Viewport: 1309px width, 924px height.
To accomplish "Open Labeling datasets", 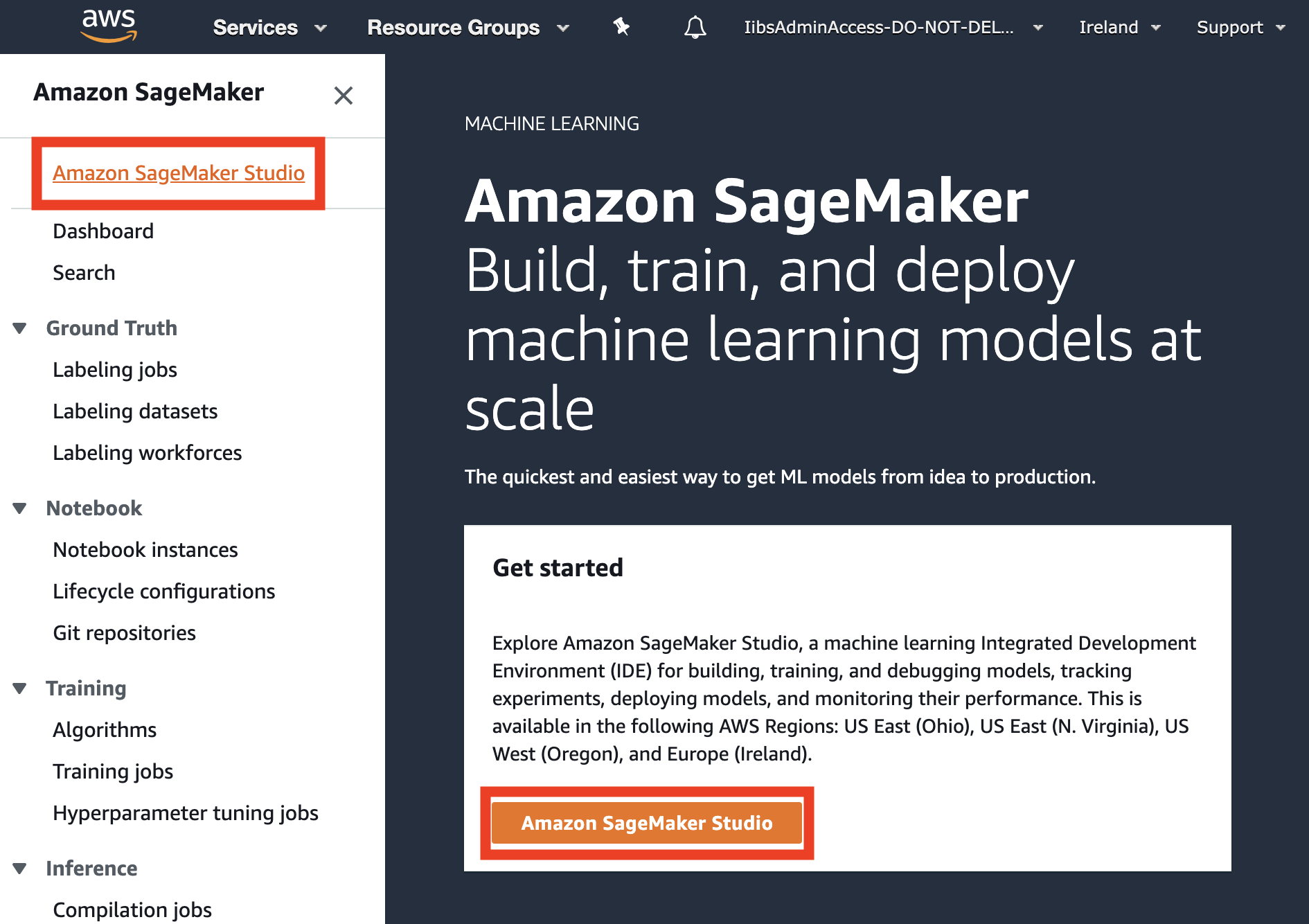I will click(135, 411).
